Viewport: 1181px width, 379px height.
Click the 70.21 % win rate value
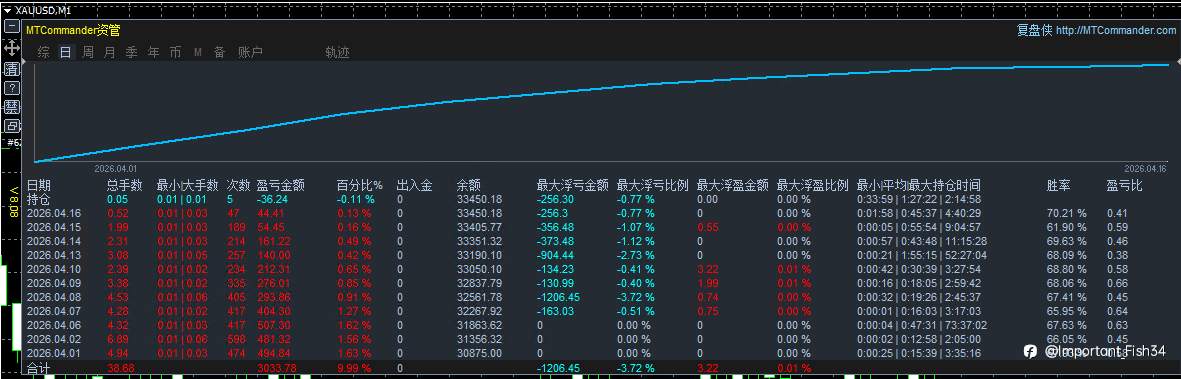coord(1067,213)
